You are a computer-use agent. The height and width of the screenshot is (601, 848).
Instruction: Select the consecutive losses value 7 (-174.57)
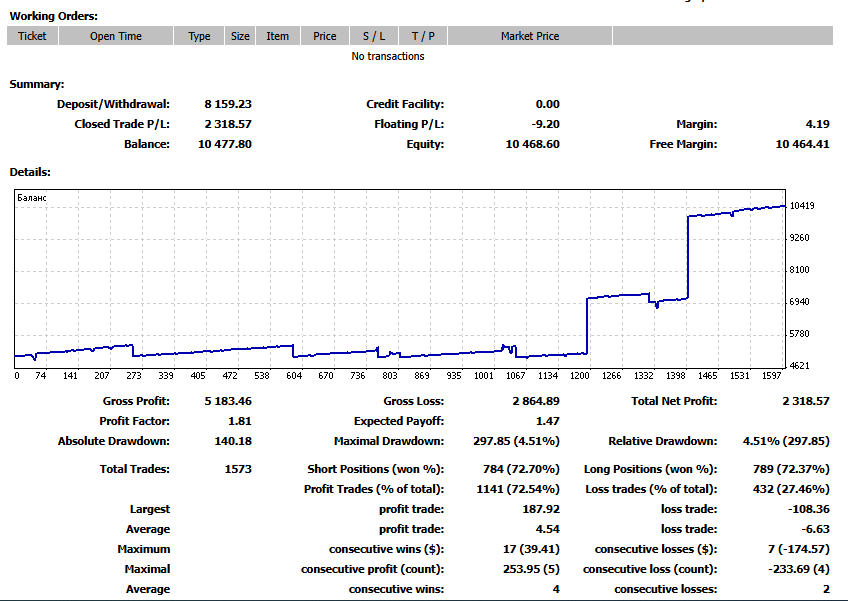(799, 550)
